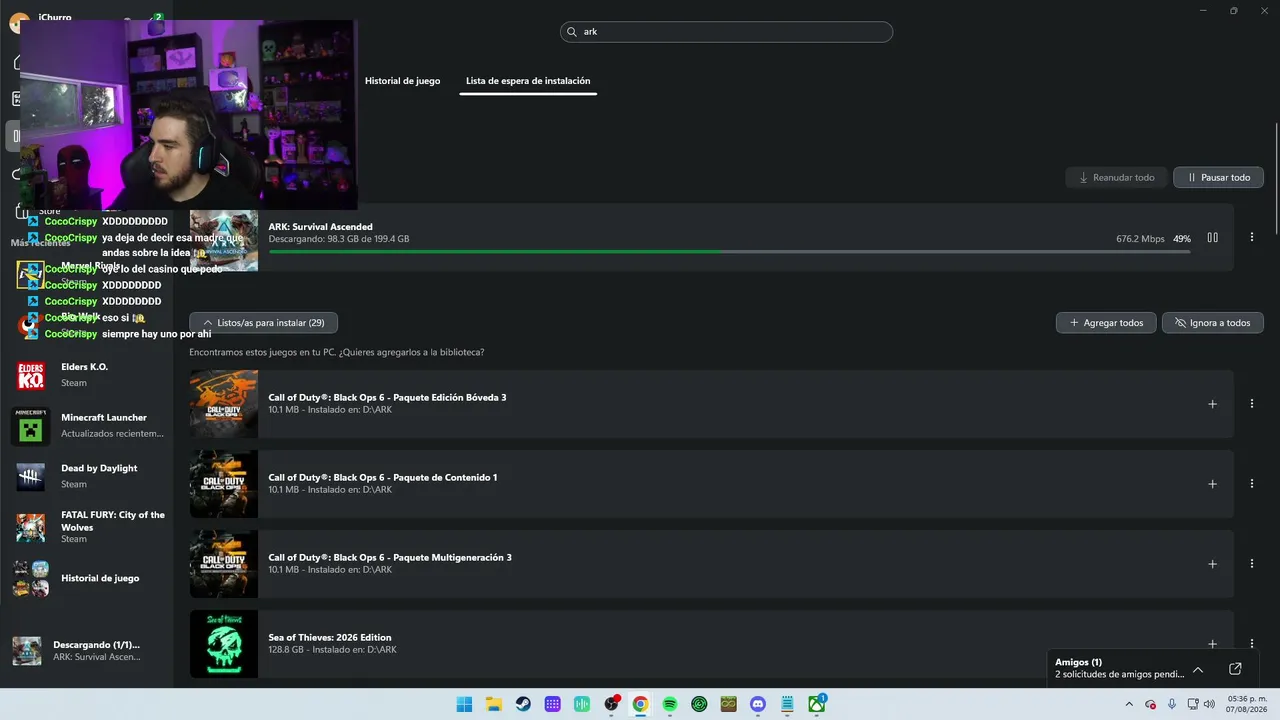The height and width of the screenshot is (720, 1280).
Task: Open the purple grid app in taskbar
Action: click(x=552, y=704)
